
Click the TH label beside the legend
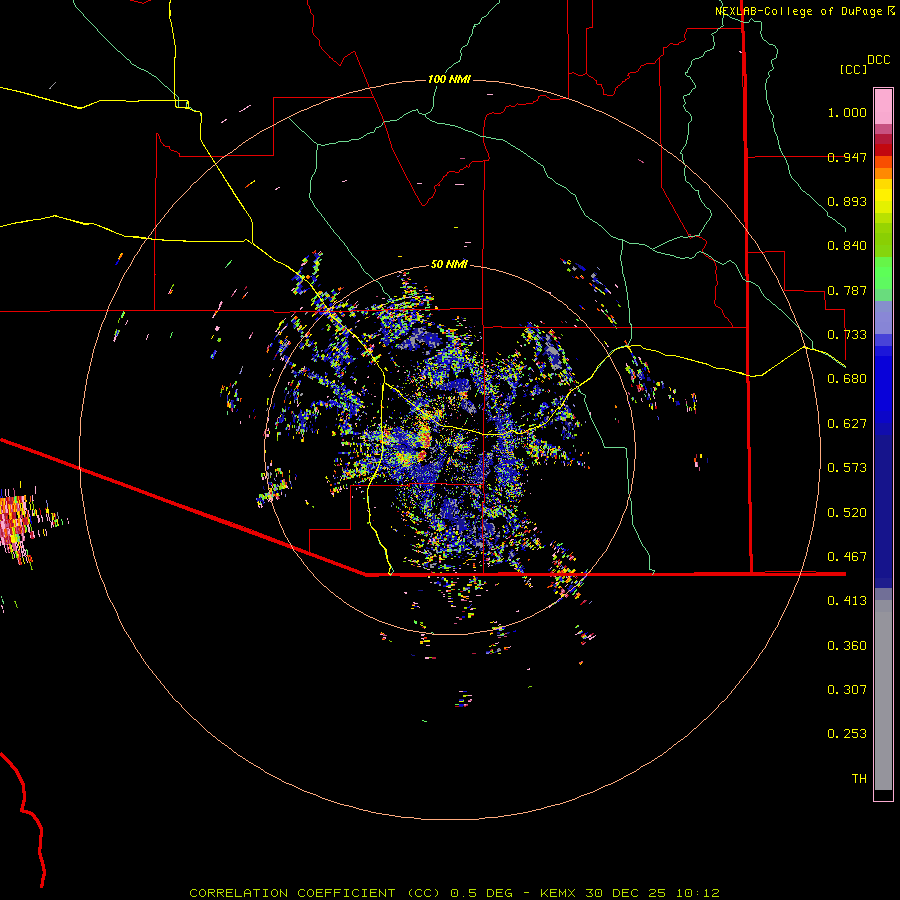tap(859, 779)
